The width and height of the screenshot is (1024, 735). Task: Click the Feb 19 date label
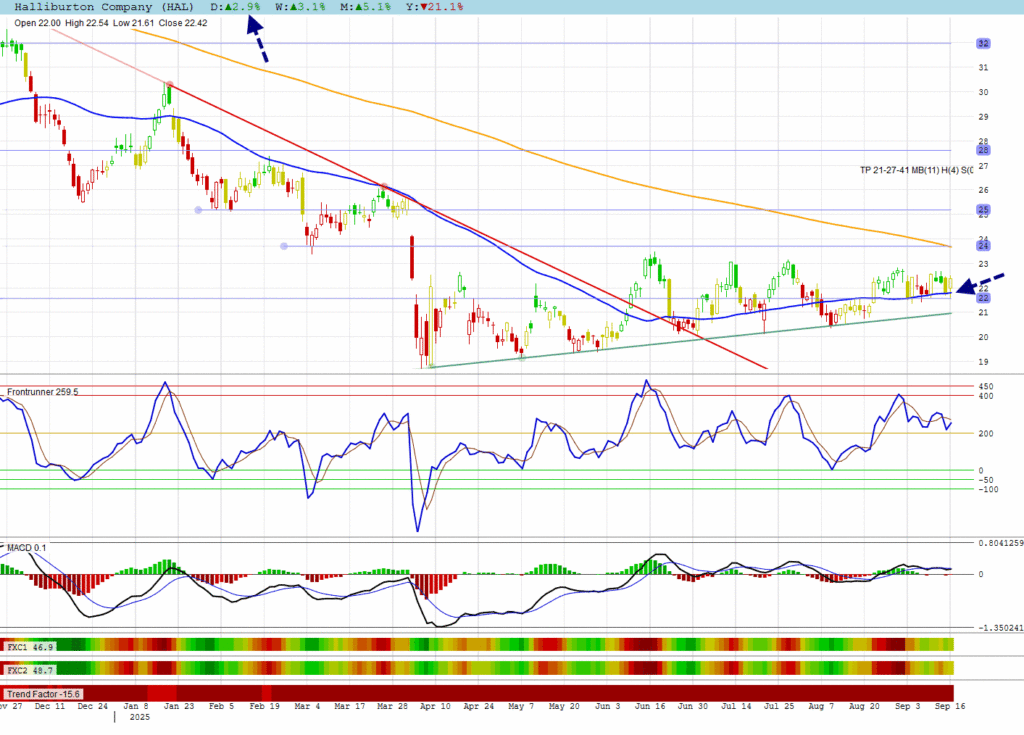pos(264,706)
